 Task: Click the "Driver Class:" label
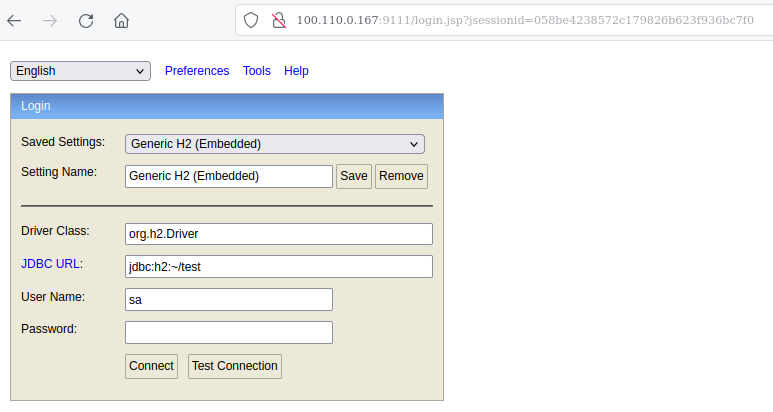point(55,231)
